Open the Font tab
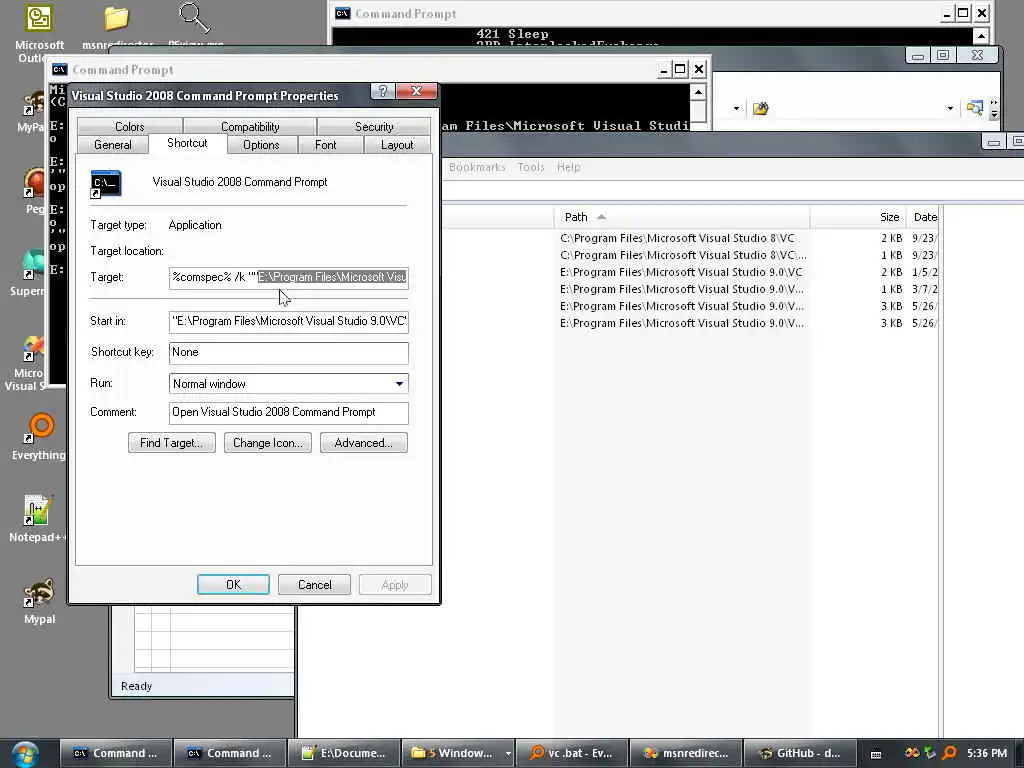This screenshot has width=1024, height=768. (x=325, y=145)
